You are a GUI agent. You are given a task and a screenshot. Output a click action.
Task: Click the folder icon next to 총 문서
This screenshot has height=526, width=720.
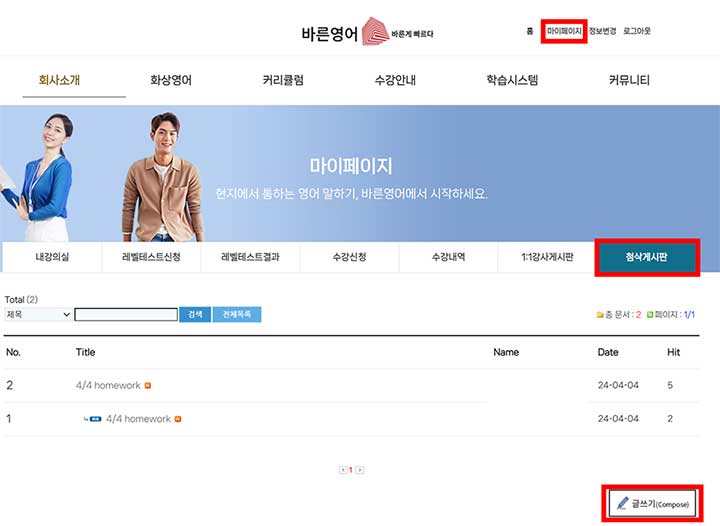(x=600, y=315)
